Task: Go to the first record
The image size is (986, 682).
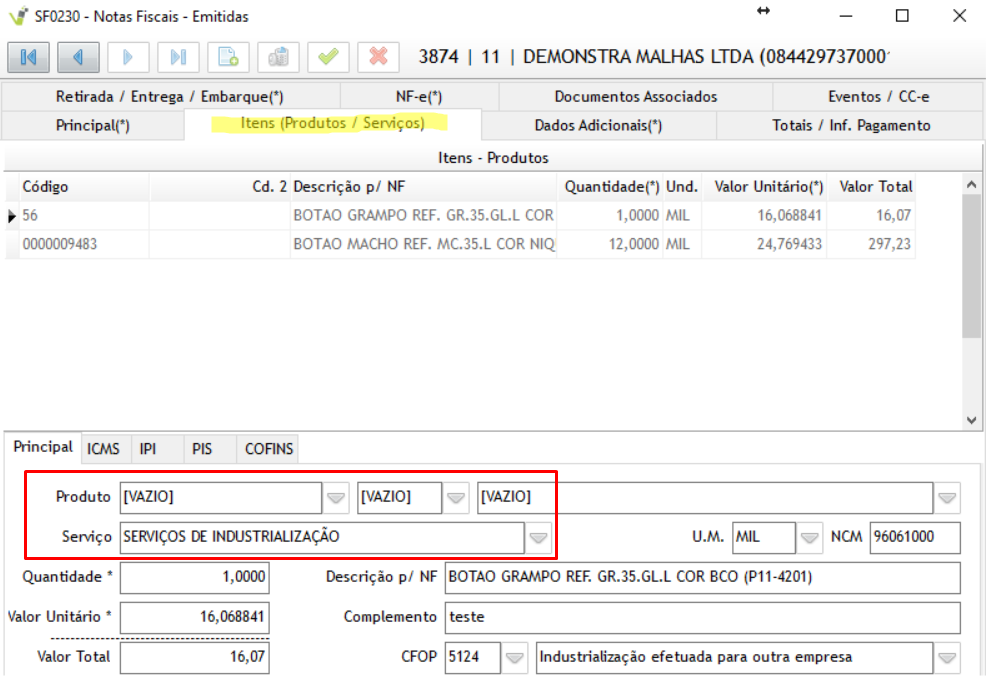Action: [x=28, y=57]
